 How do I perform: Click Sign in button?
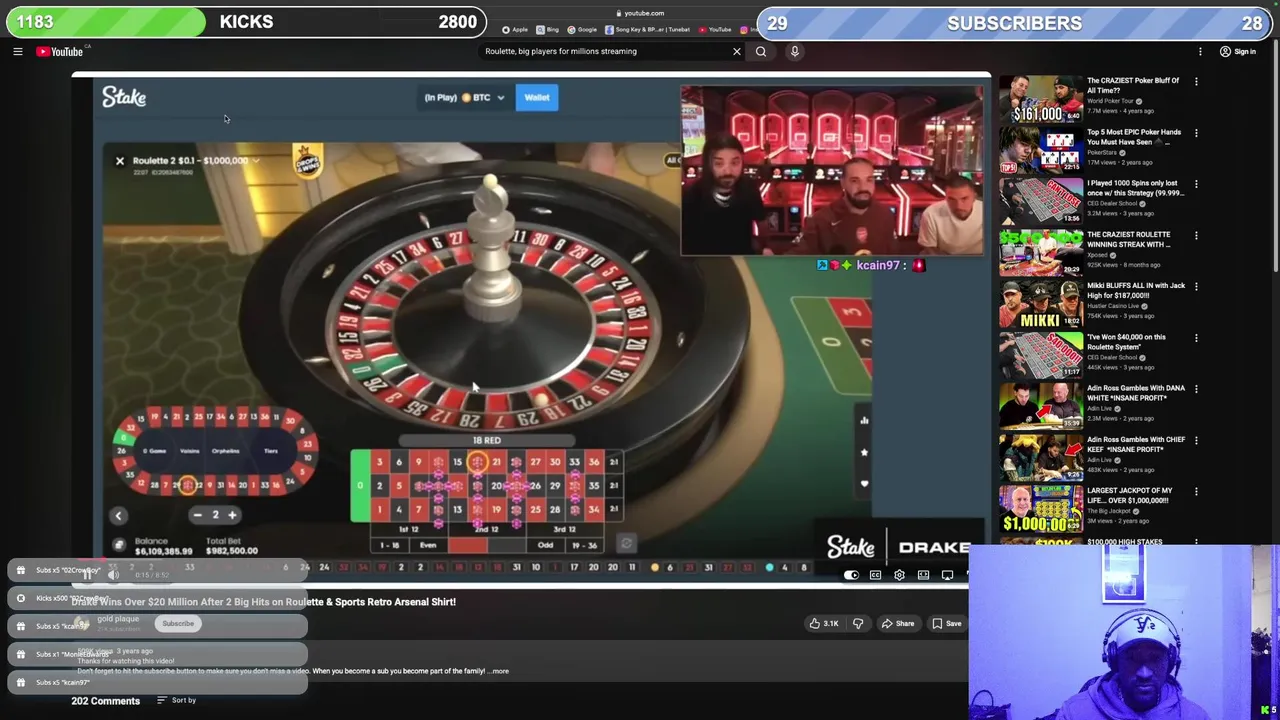1238,52
